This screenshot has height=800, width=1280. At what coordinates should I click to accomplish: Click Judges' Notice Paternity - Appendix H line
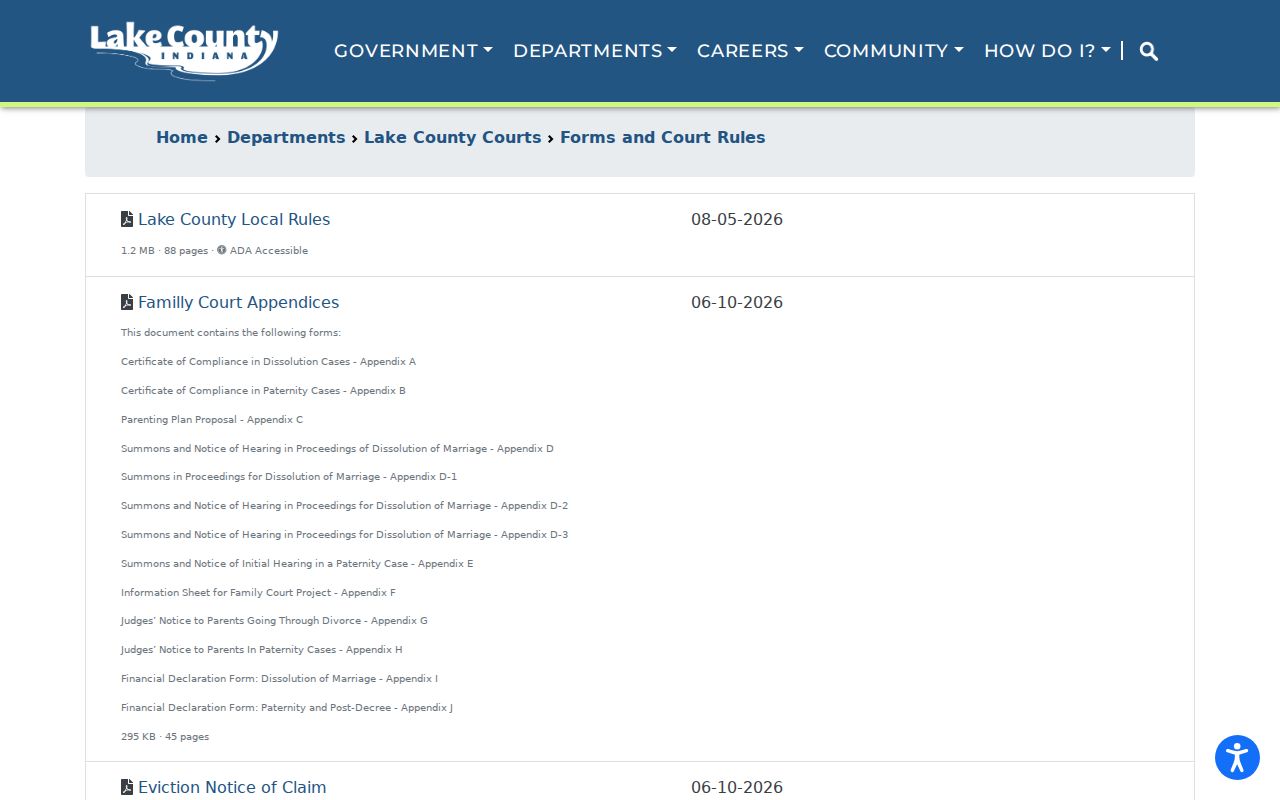[x=262, y=649]
